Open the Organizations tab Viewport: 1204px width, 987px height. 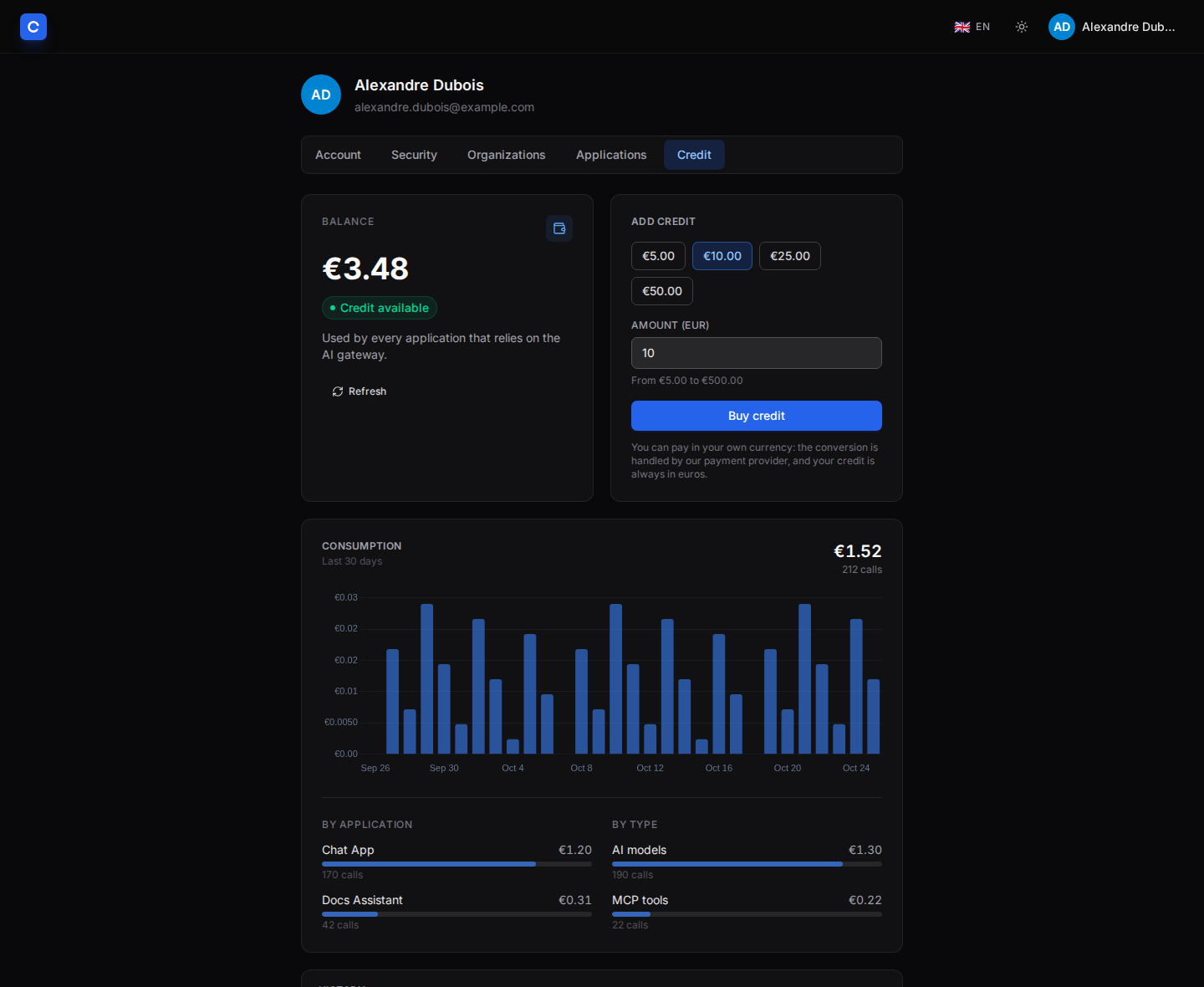506,155
